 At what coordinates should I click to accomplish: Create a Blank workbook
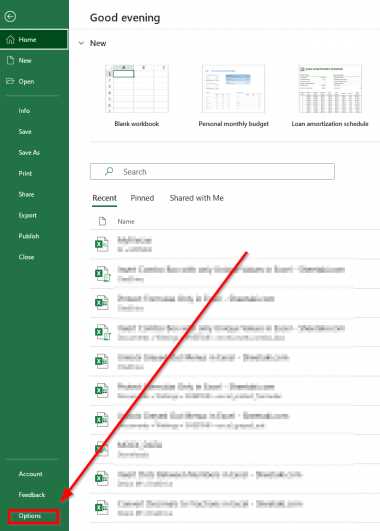pos(137,96)
